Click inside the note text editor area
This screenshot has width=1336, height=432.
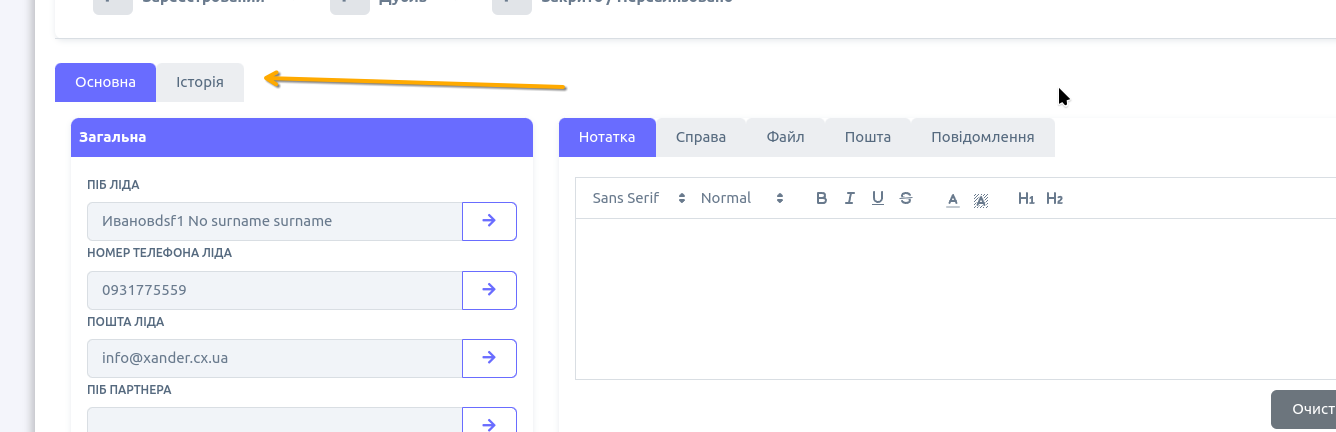point(950,298)
